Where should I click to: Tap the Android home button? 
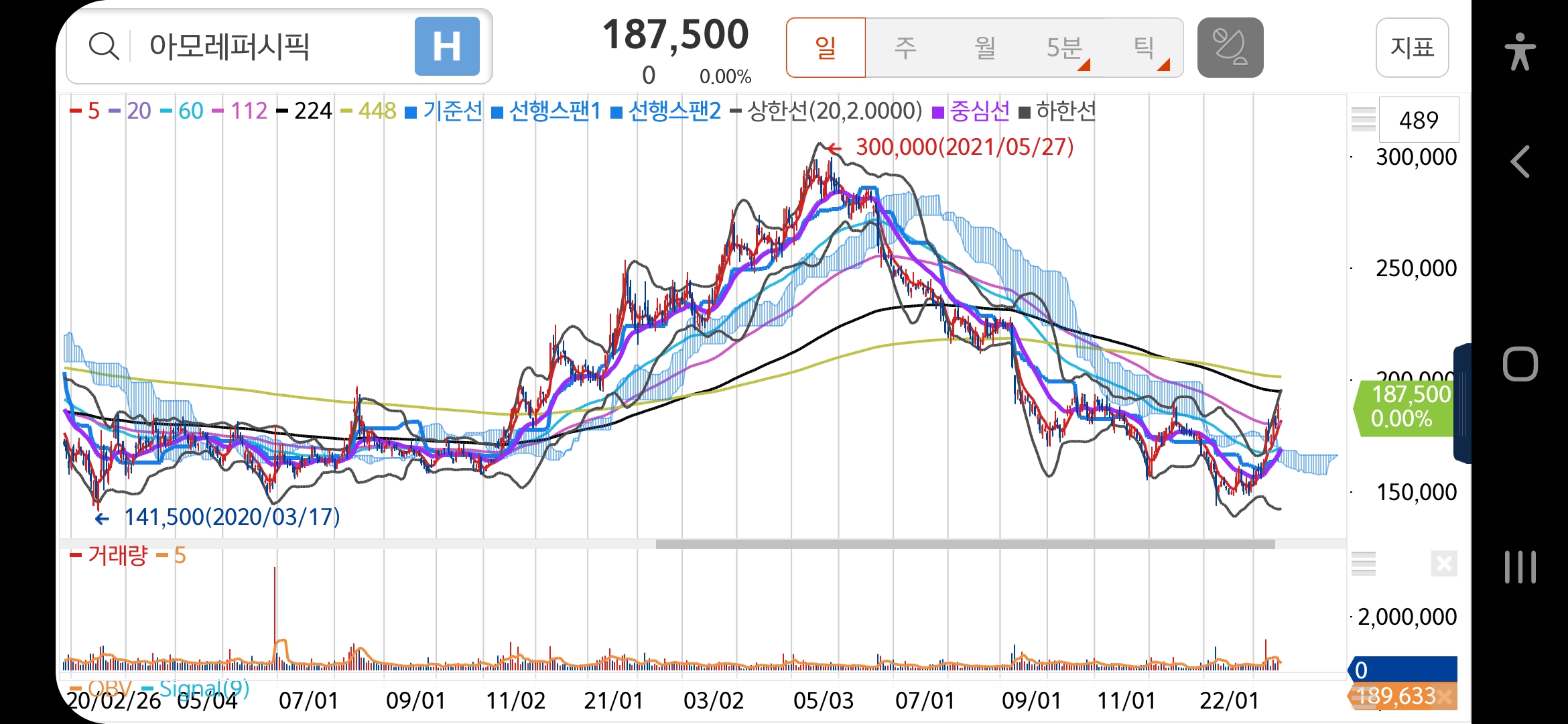pos(1520,364)
